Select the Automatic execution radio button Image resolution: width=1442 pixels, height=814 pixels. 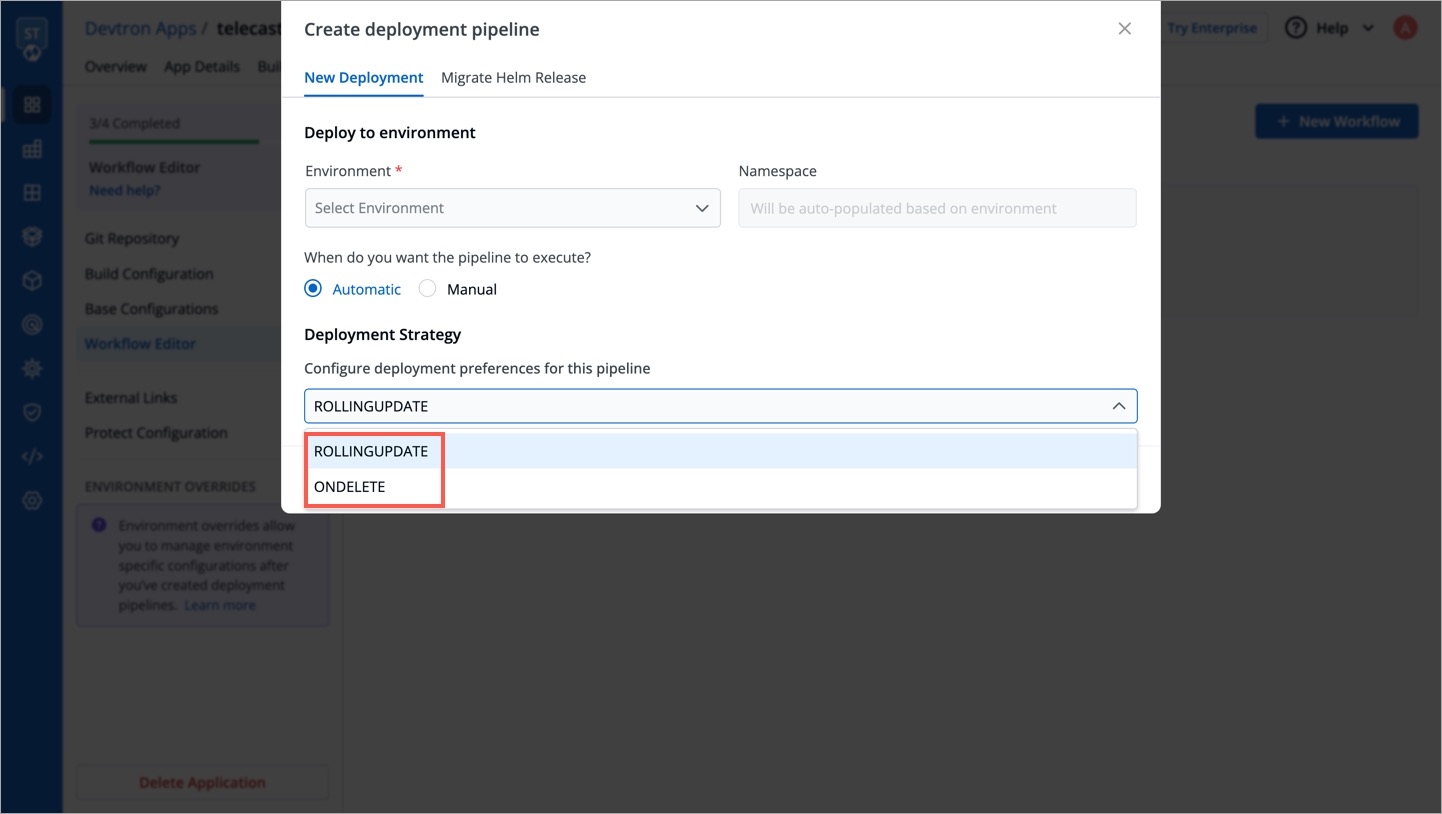(313, 289)
